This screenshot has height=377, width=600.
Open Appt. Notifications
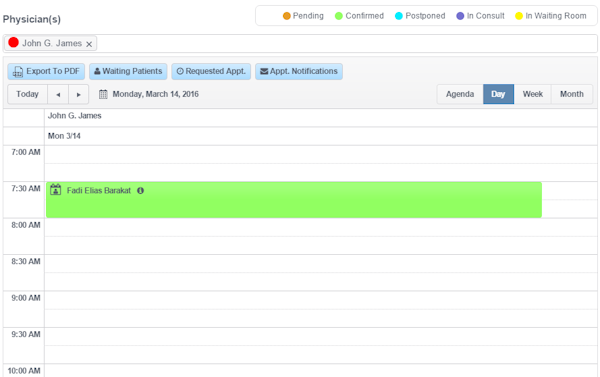(x=299, y=72)
